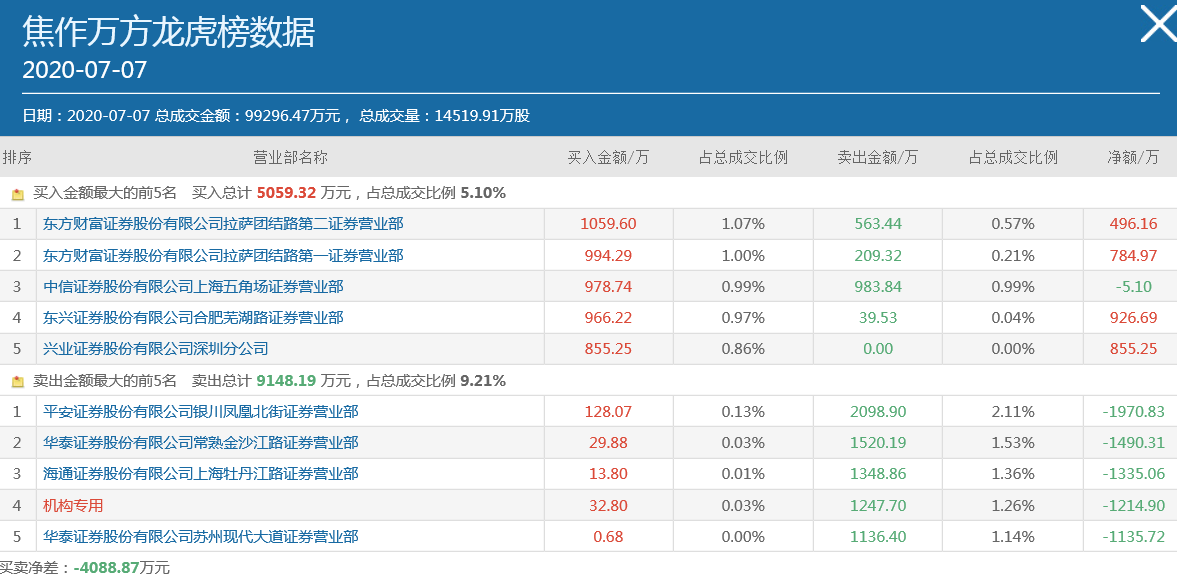Open 中信证券上海五角场证券营业部 link
1177x577 pixels.
[x=193, y=287]
